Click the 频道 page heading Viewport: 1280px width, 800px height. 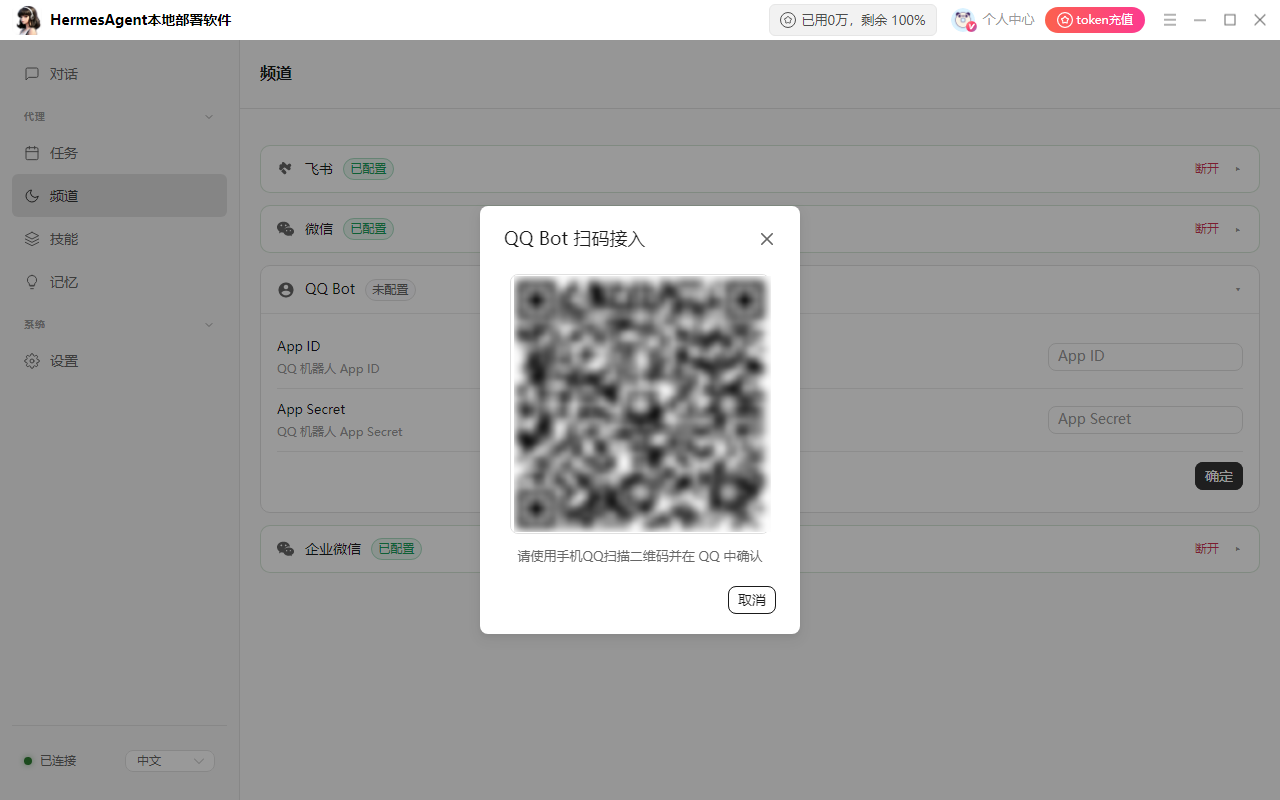(276, 74)
